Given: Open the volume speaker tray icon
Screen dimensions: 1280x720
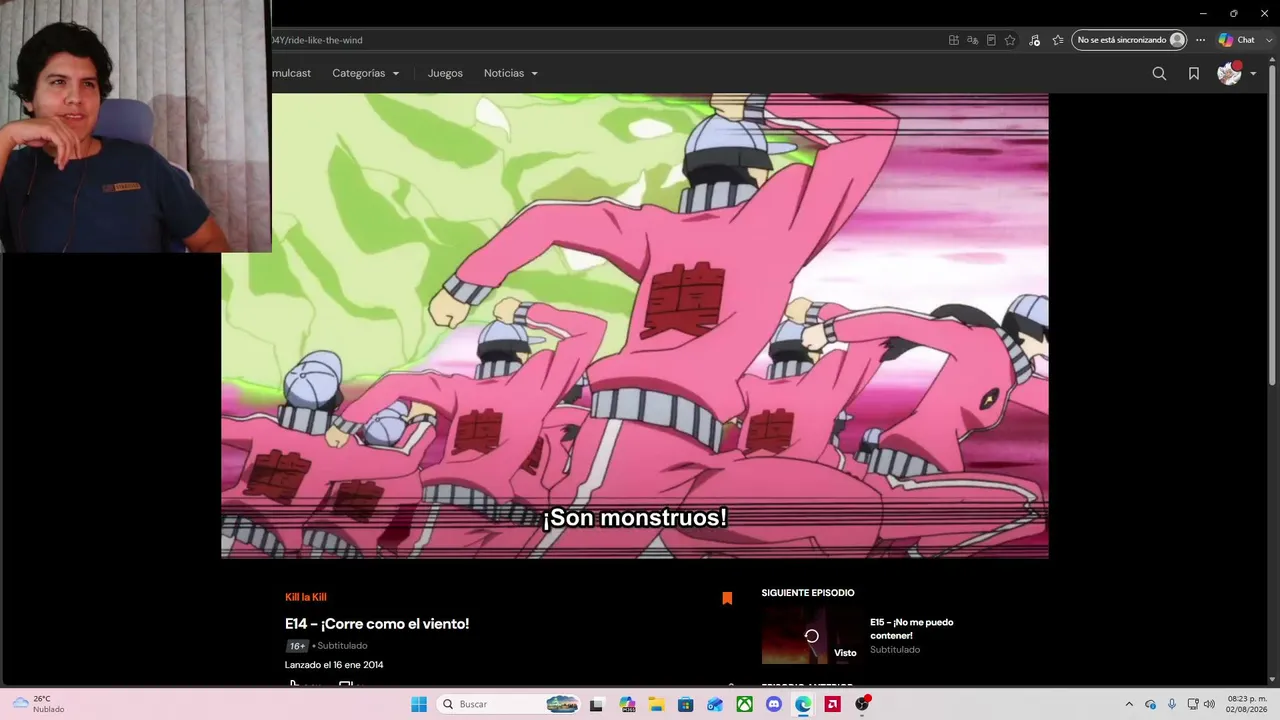Looking at the screenshot, I should 1209,704.
